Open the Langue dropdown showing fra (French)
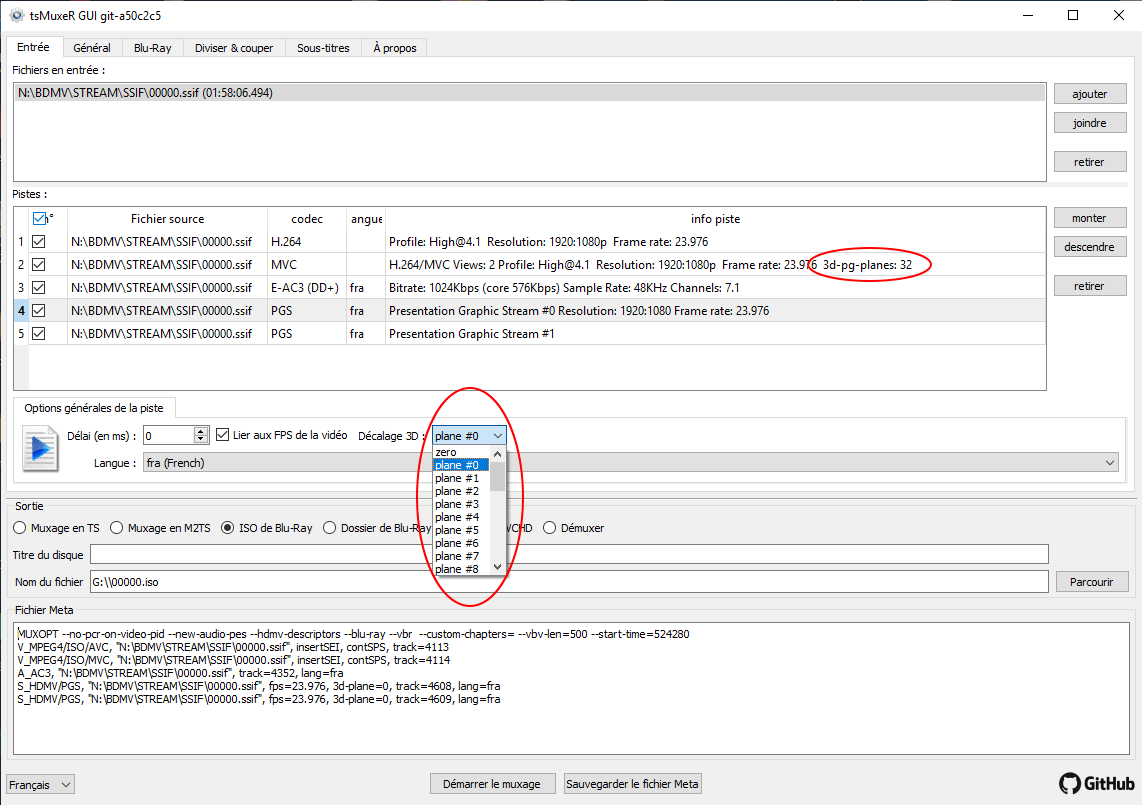This screenshot has width=1142, height=805. [x=631, y=463]
